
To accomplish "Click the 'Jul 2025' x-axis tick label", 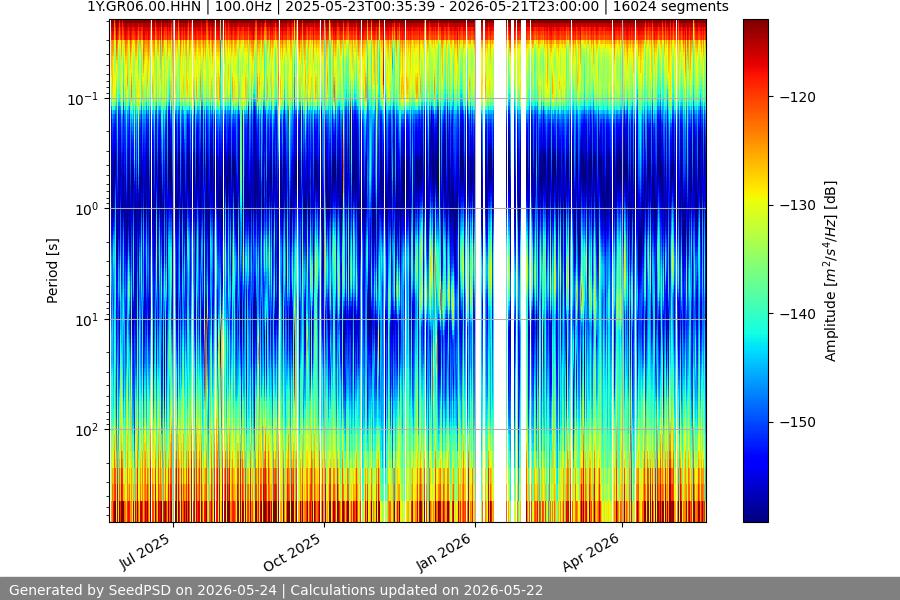I will (x=145, y=552).
